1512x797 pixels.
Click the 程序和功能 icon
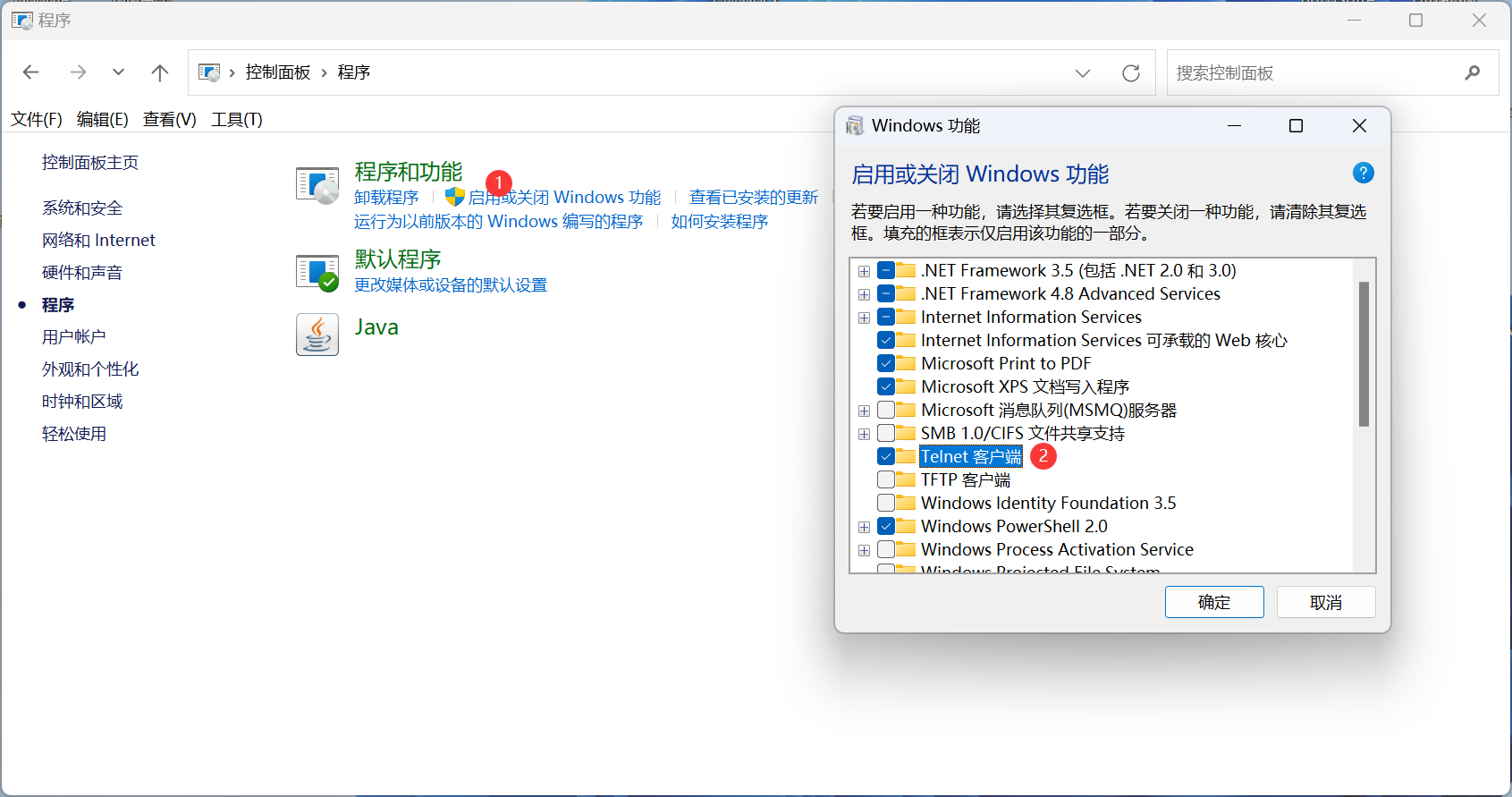(x=317, y=185)
